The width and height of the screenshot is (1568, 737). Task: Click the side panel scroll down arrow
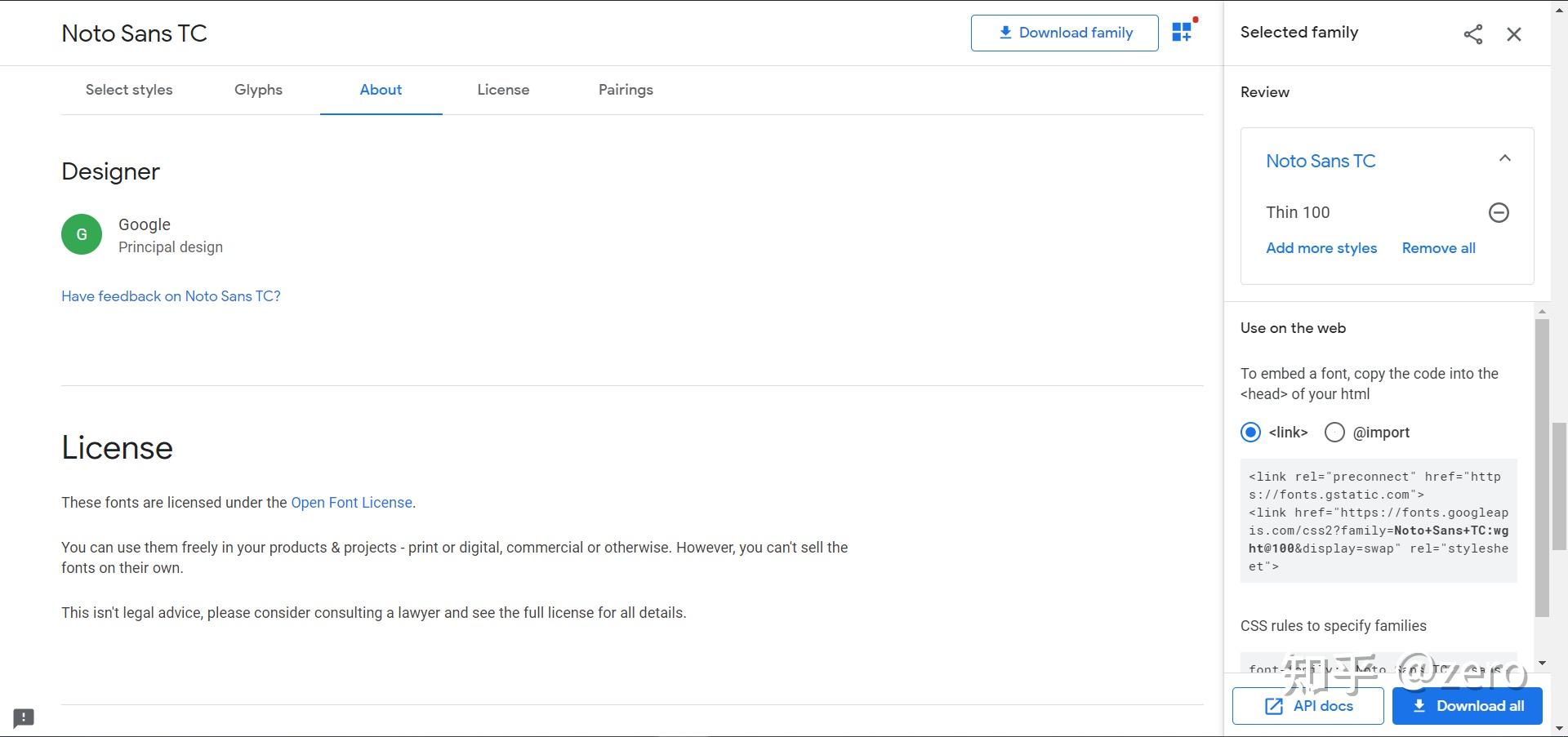tap(1542, 664)
